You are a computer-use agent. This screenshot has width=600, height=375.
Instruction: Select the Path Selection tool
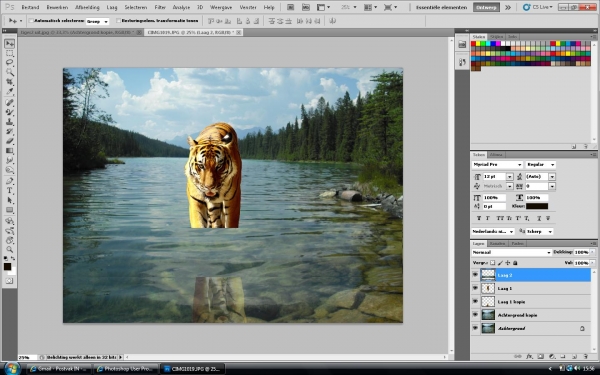10,200
